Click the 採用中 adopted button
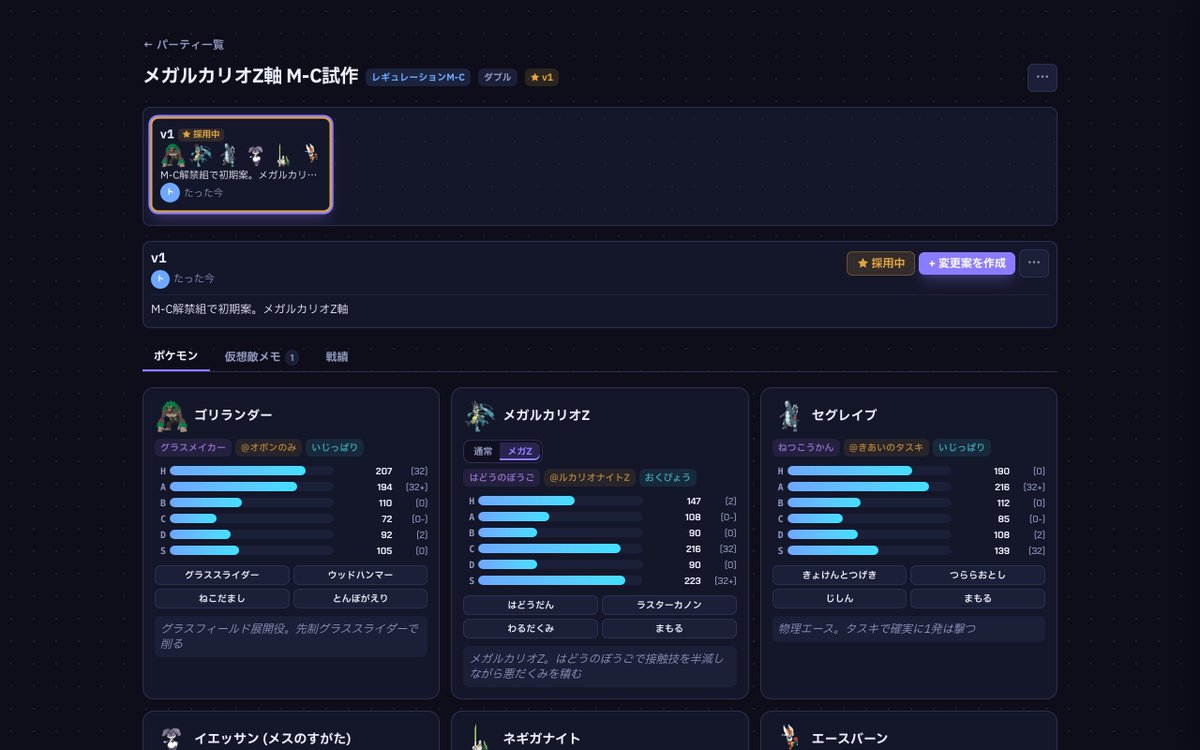1200x750 pixels. pos(880,263)
